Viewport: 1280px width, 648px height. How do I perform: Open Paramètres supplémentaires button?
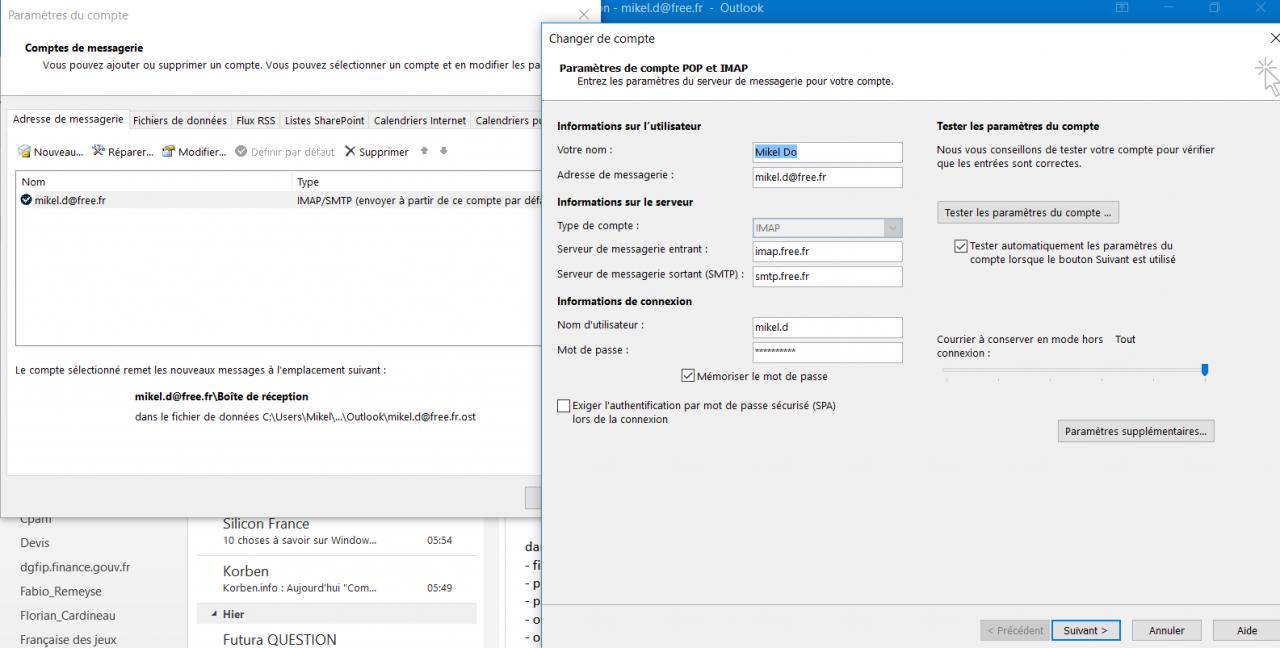point(1136,431)
